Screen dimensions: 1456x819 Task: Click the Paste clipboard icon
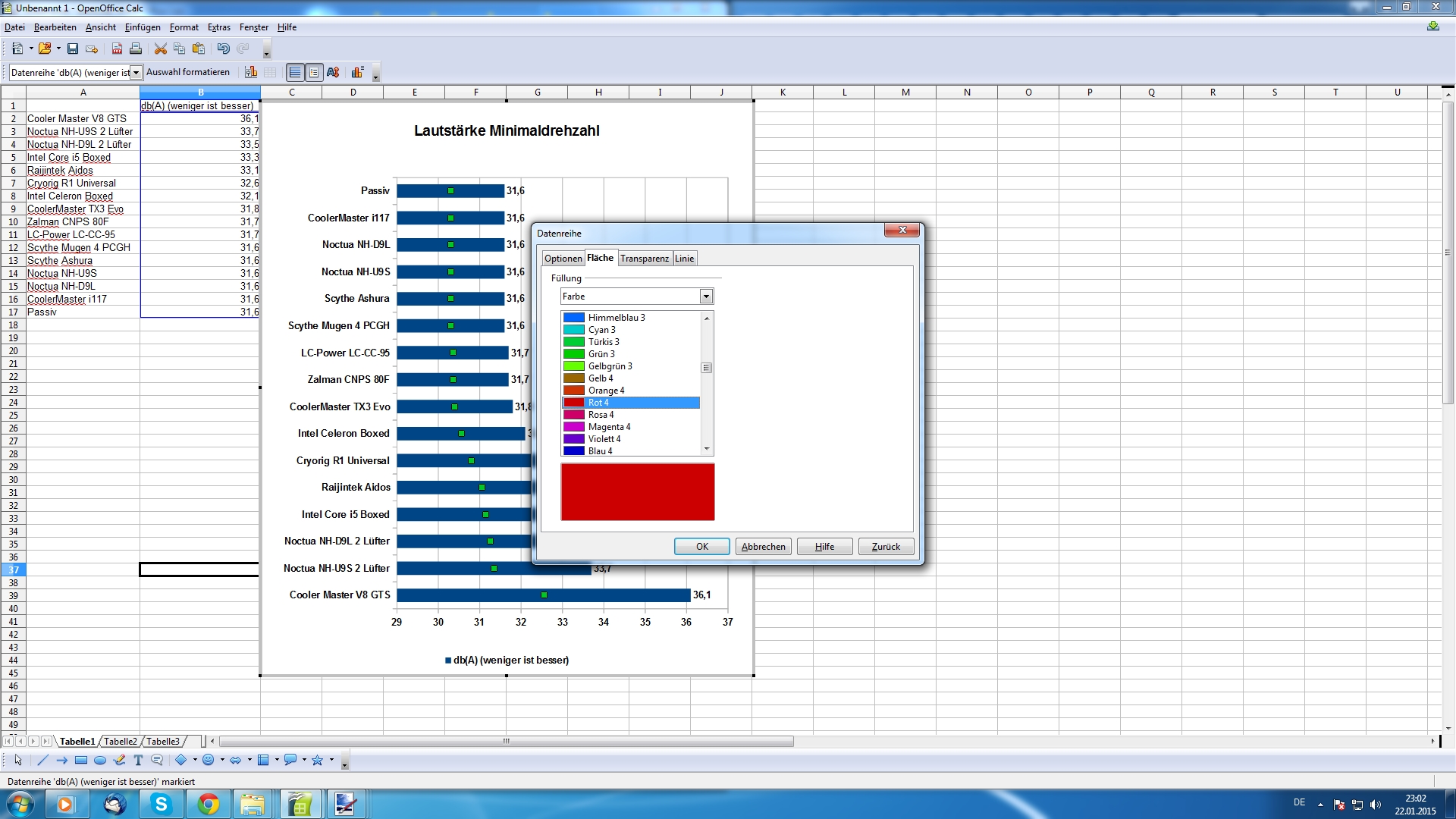point(199,49)
